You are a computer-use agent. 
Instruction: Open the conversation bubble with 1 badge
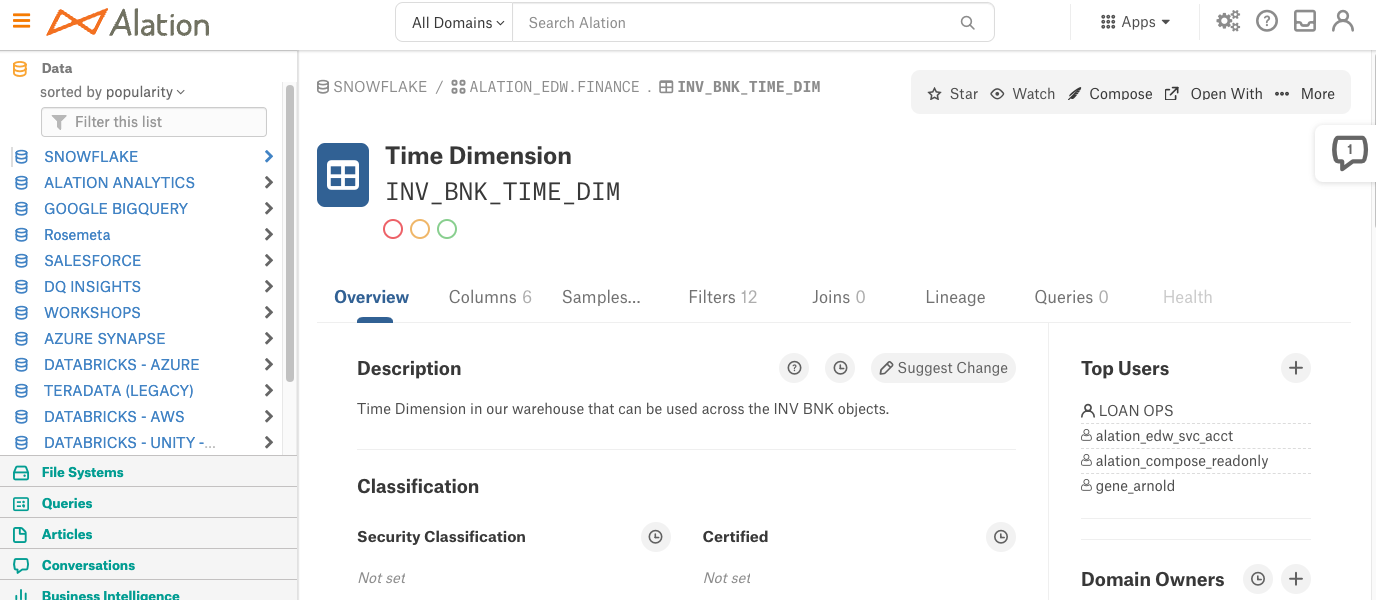(x=1349, y=153)
